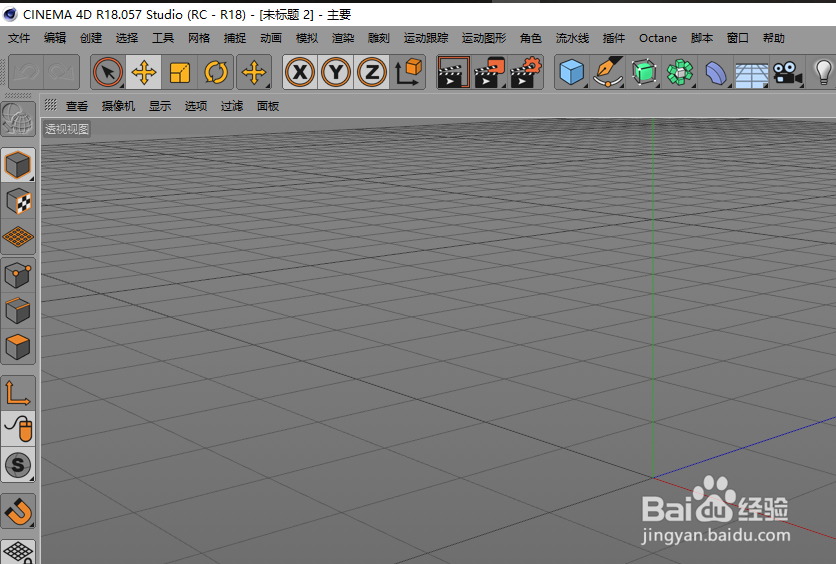The height and width of the screenshot is (564, 836).
Task: Open the viewport 查看 menu
Action: tap(77, 106)
